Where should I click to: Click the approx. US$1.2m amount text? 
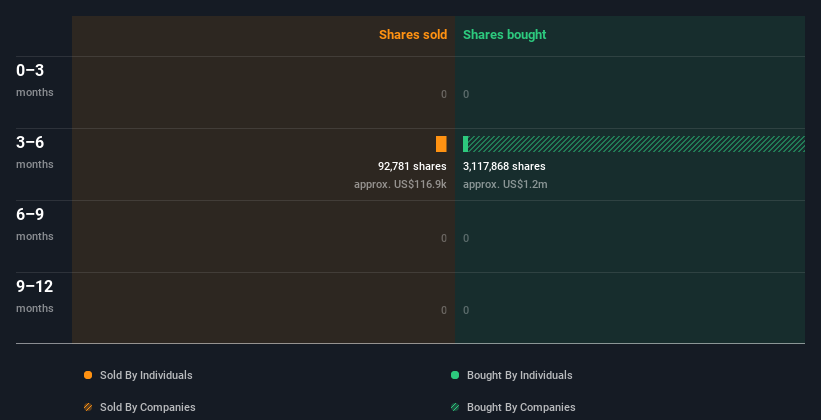505,184
